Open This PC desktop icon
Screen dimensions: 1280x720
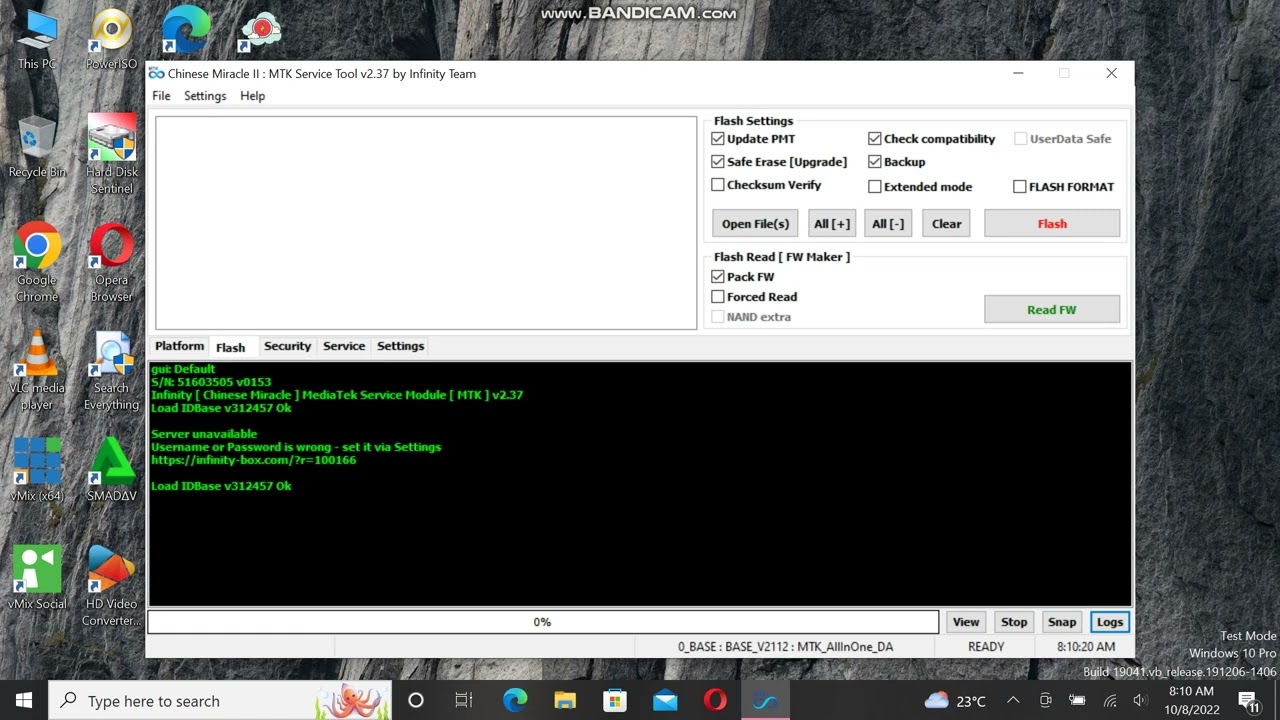point(37,40)
